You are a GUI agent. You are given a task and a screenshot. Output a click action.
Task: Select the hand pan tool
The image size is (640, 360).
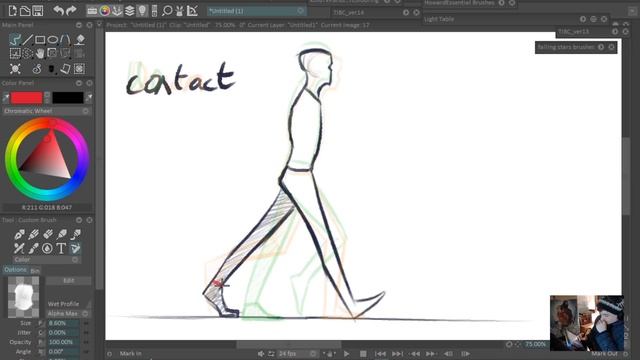(40, 53)
